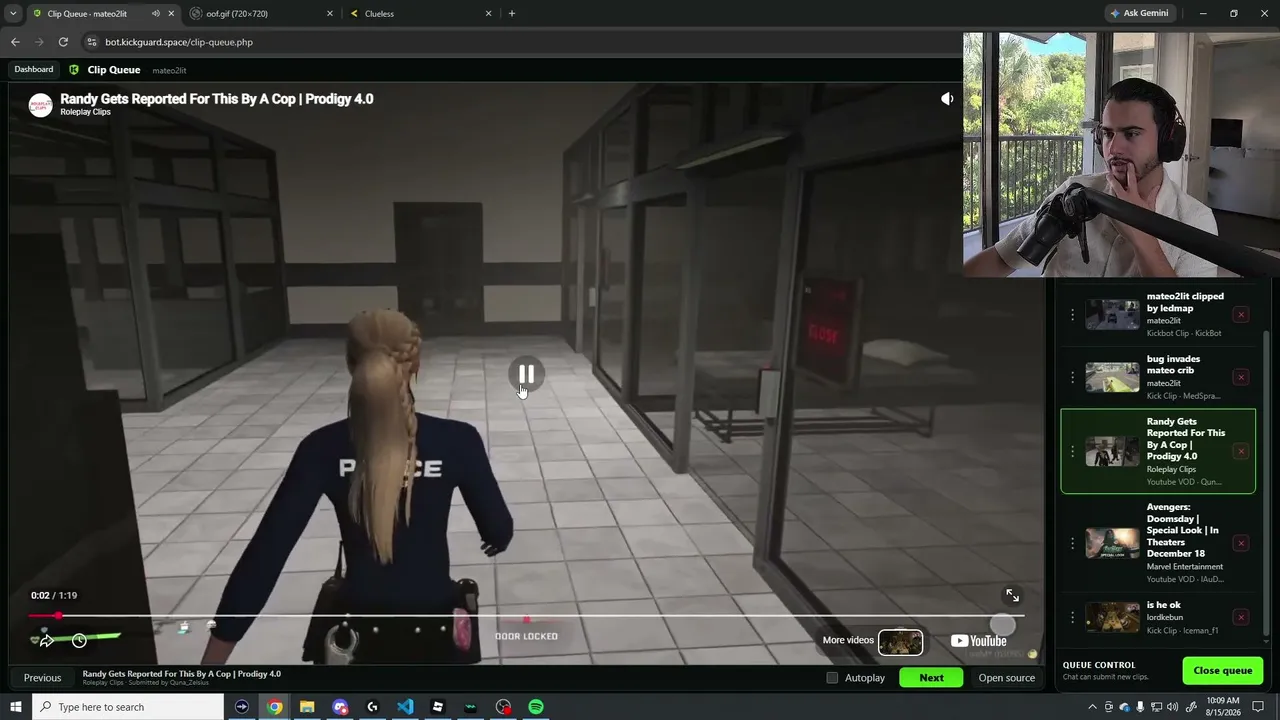1280x720 pixels.
Task: Go back in browser history
Action: pyautogui.click(x=15, y=42)
